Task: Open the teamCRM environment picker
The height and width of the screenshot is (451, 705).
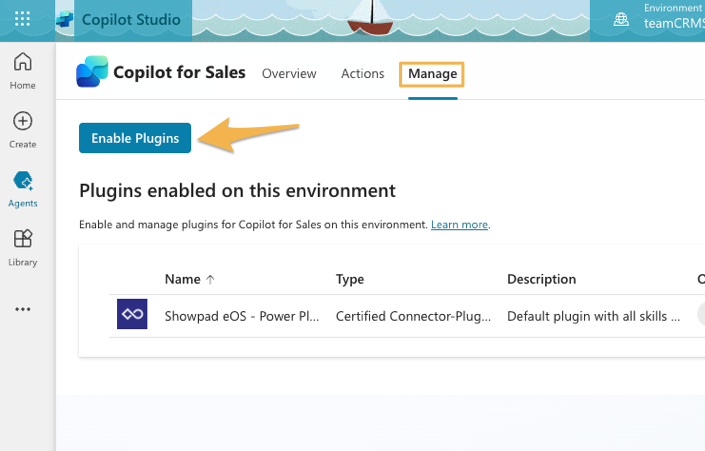Action: click(674, 22)
